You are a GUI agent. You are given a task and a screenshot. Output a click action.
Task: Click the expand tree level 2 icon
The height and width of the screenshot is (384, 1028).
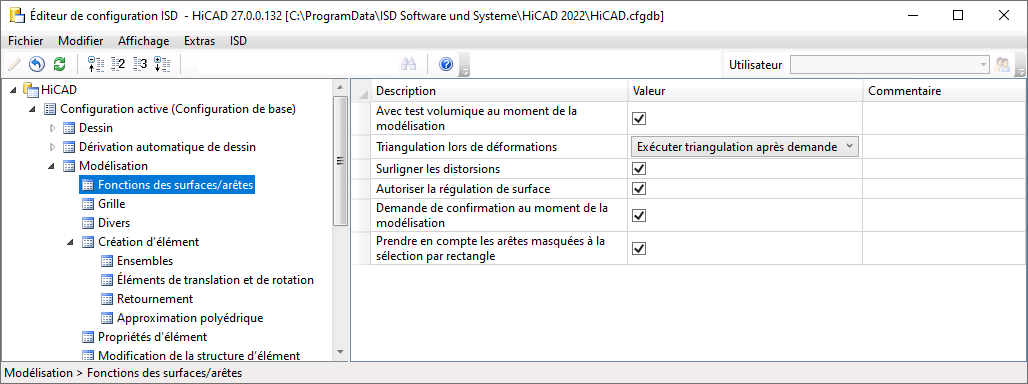(x=118, y=64)
